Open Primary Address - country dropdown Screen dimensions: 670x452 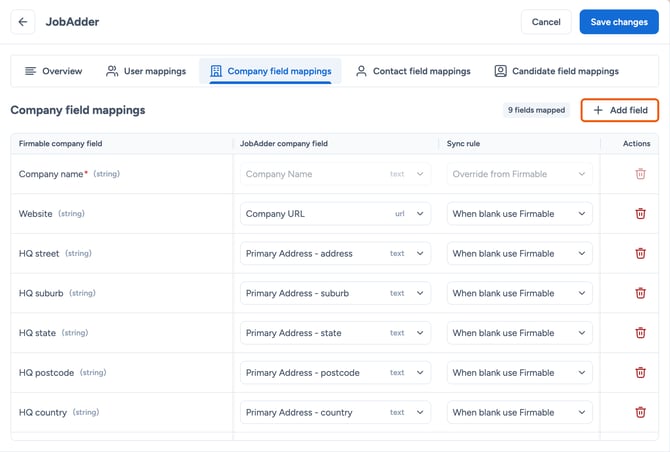coord(335,412)
